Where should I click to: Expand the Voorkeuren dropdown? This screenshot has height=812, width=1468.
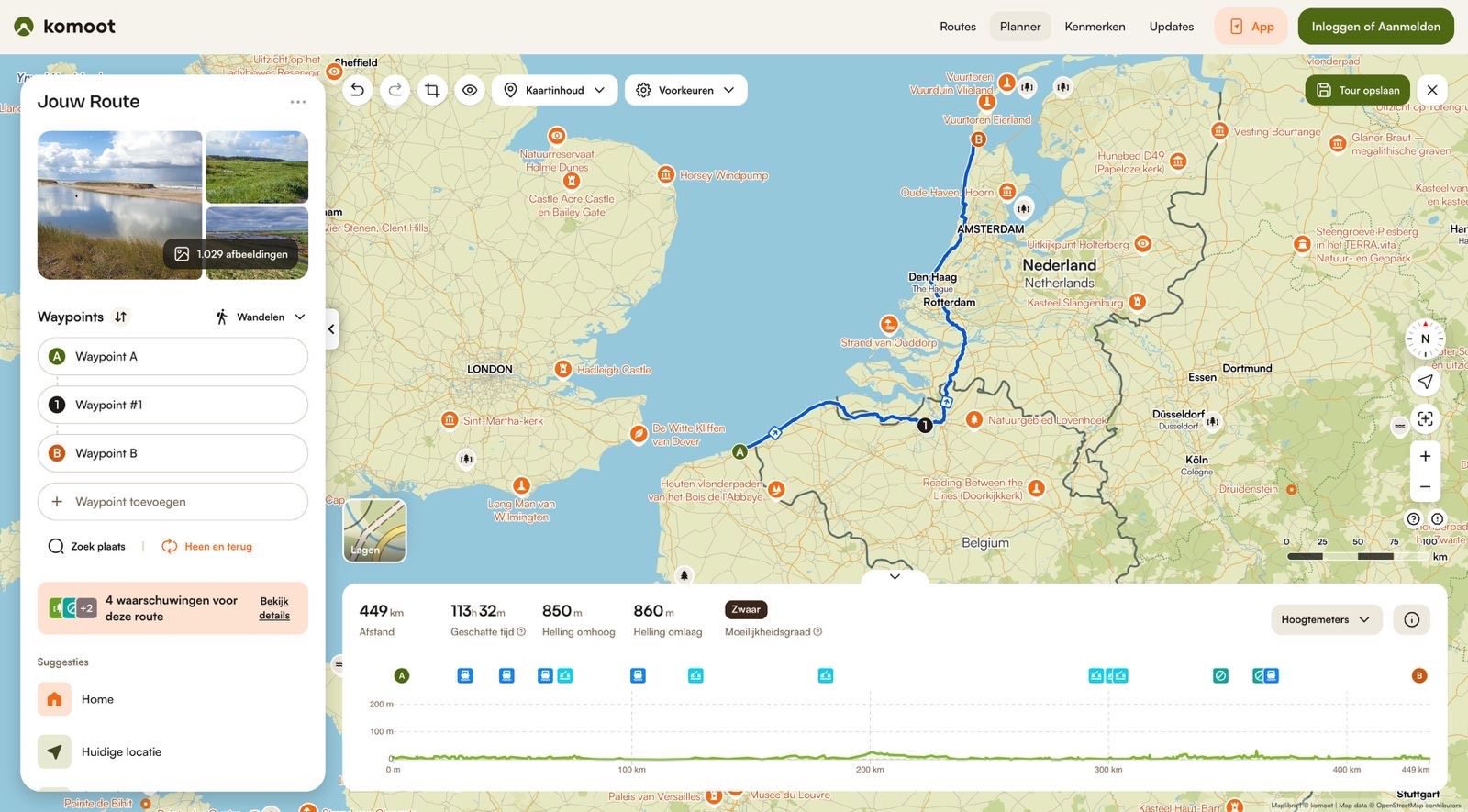click(685, 90)
